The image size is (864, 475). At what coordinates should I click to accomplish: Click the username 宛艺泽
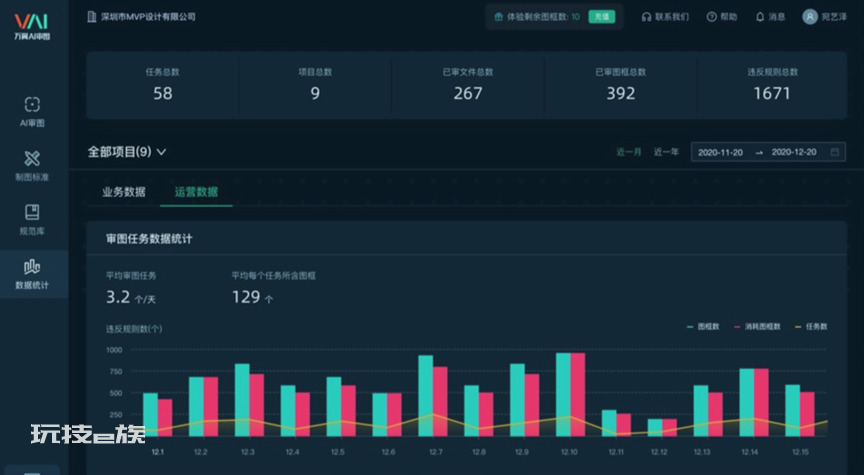point(834,17)
